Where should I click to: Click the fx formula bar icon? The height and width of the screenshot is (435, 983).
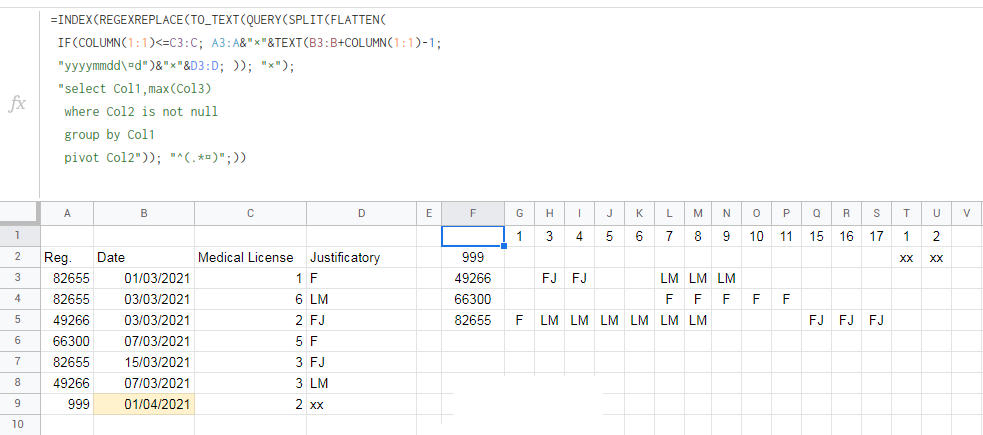18,103
